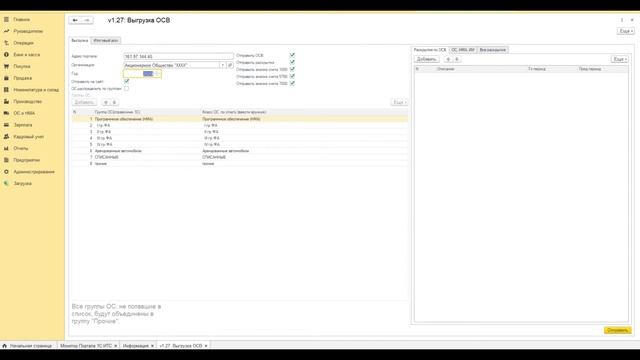Close the Информация bottom tab
This screenshot has width=640, height=360.
[152, 346]
